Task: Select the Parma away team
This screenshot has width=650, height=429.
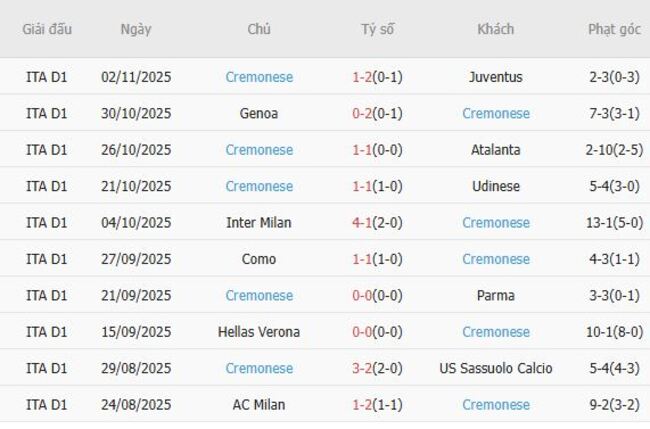Action: tap(495, 296)
